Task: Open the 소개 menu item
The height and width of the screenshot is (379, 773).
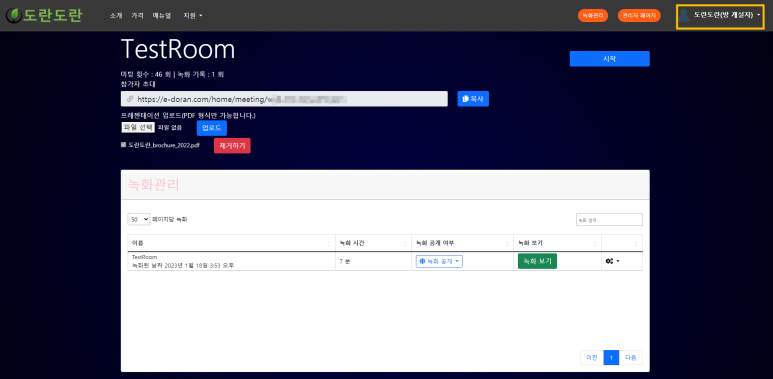Action: 116,16
